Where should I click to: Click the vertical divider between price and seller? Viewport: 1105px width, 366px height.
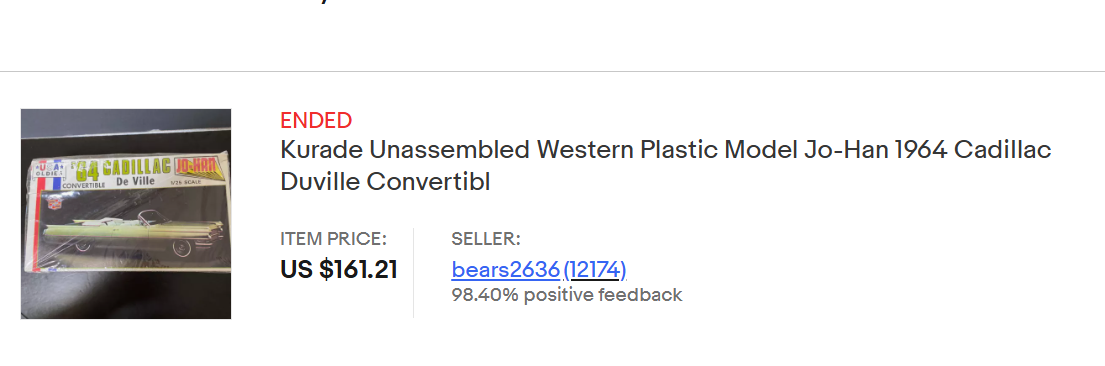point(414,272)
